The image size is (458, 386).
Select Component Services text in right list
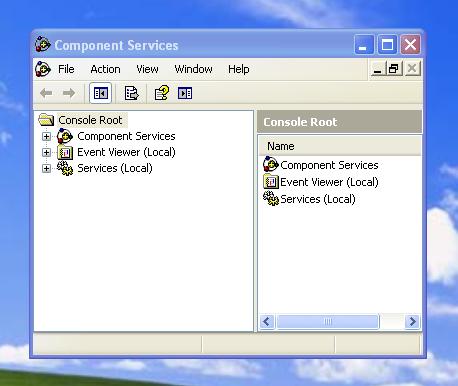coord(329,165)
